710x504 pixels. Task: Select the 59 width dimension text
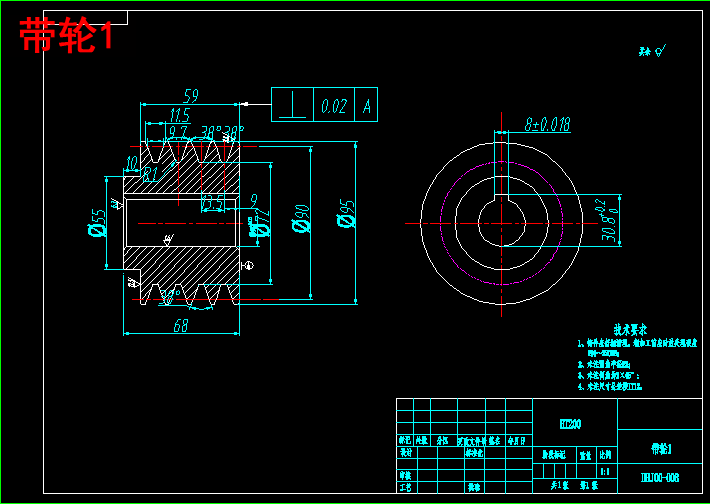(191, 96)
